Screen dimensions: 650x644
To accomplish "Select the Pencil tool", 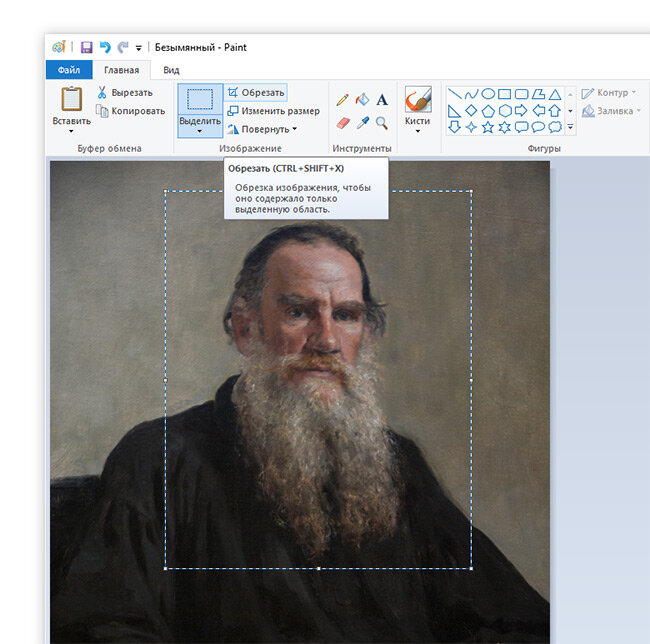I will tap(342, 99).
